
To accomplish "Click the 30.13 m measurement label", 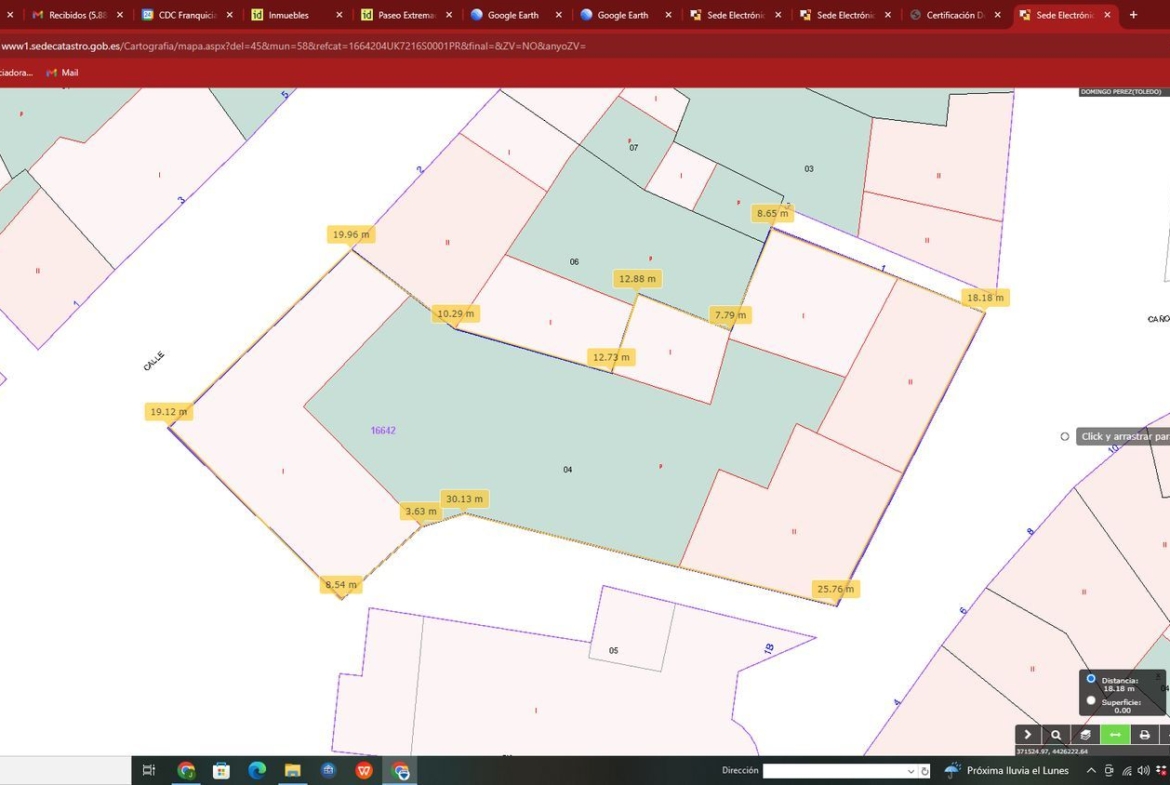I will point(464,498).
